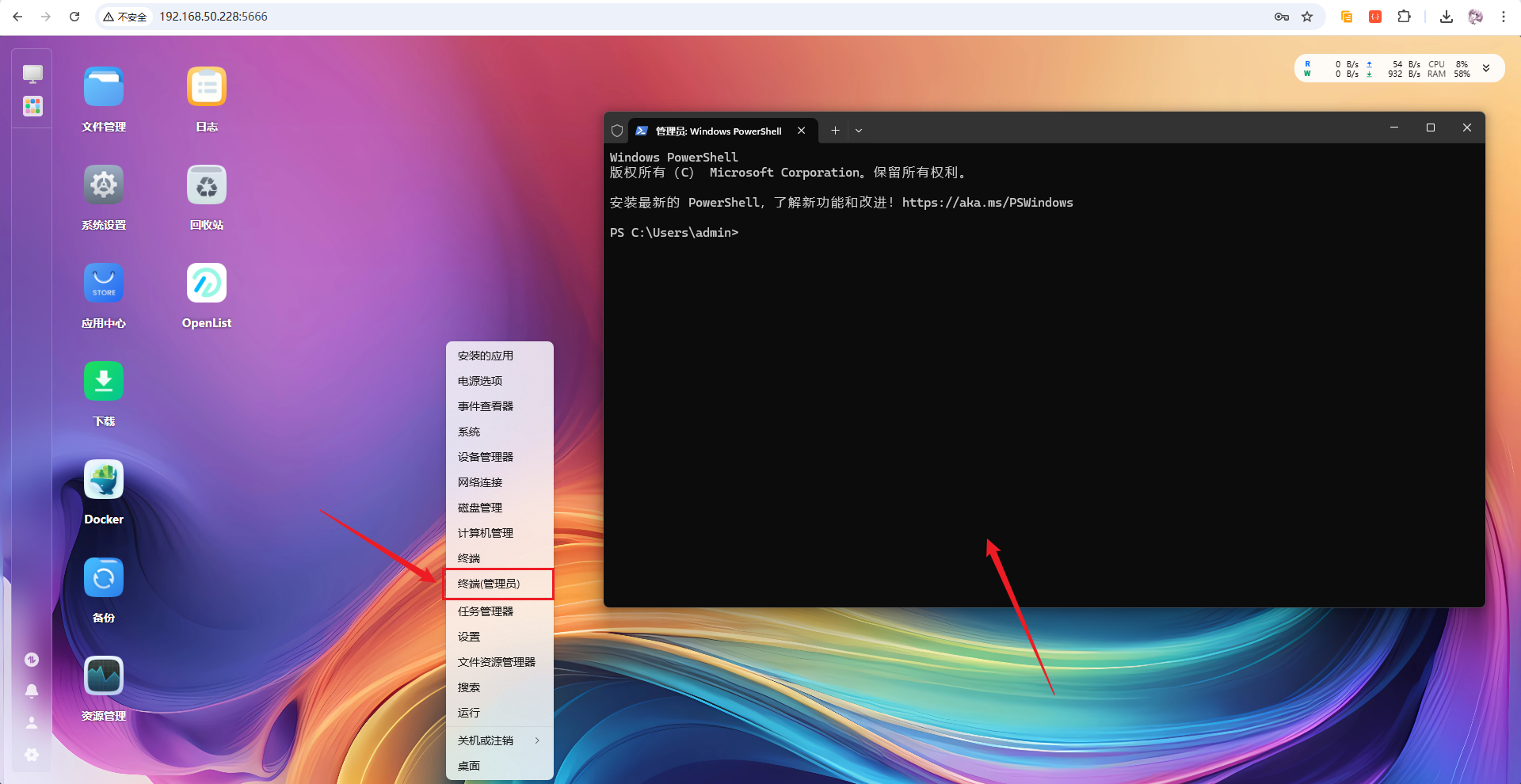Click the 下载 download app icon

point(104,382)
